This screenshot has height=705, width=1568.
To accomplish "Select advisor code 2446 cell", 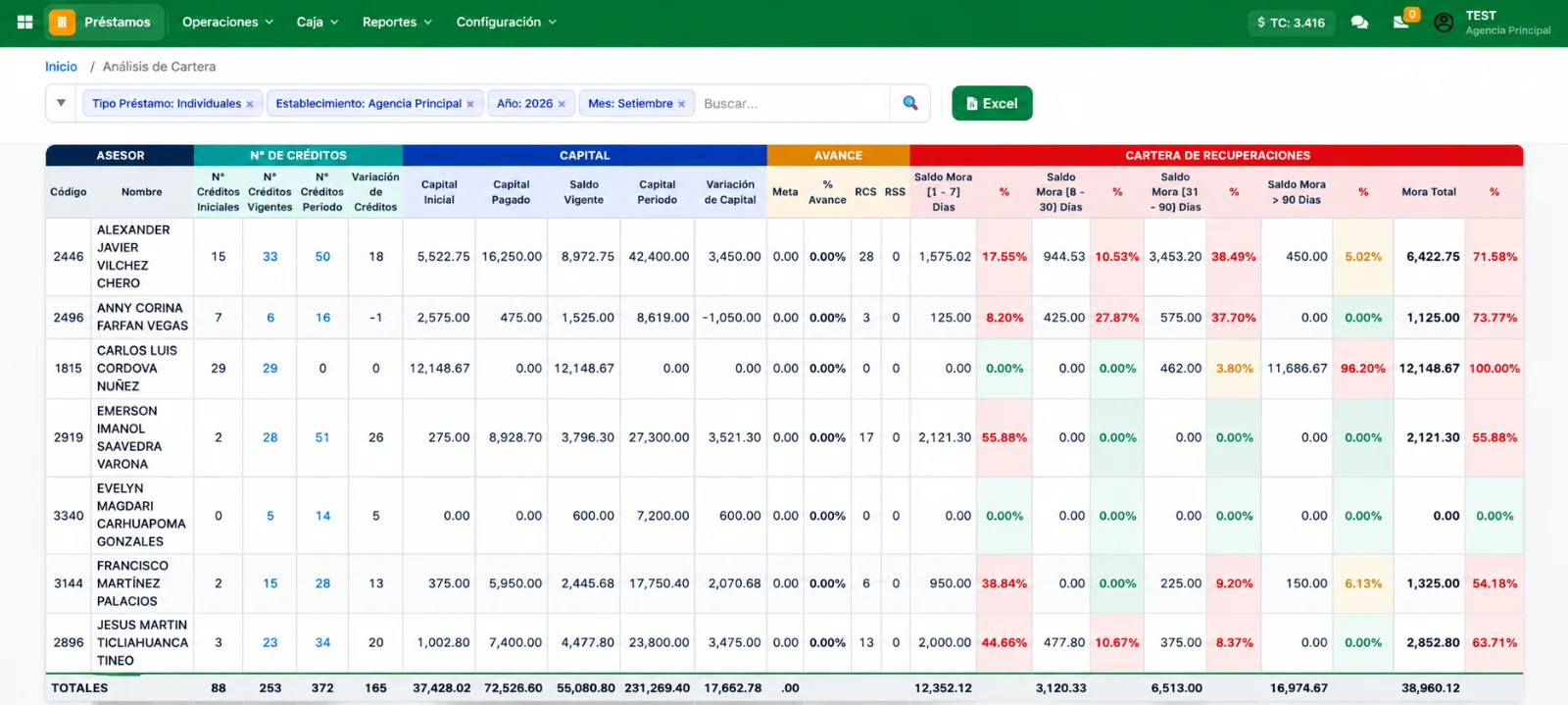I will click(x=69, y=257).
